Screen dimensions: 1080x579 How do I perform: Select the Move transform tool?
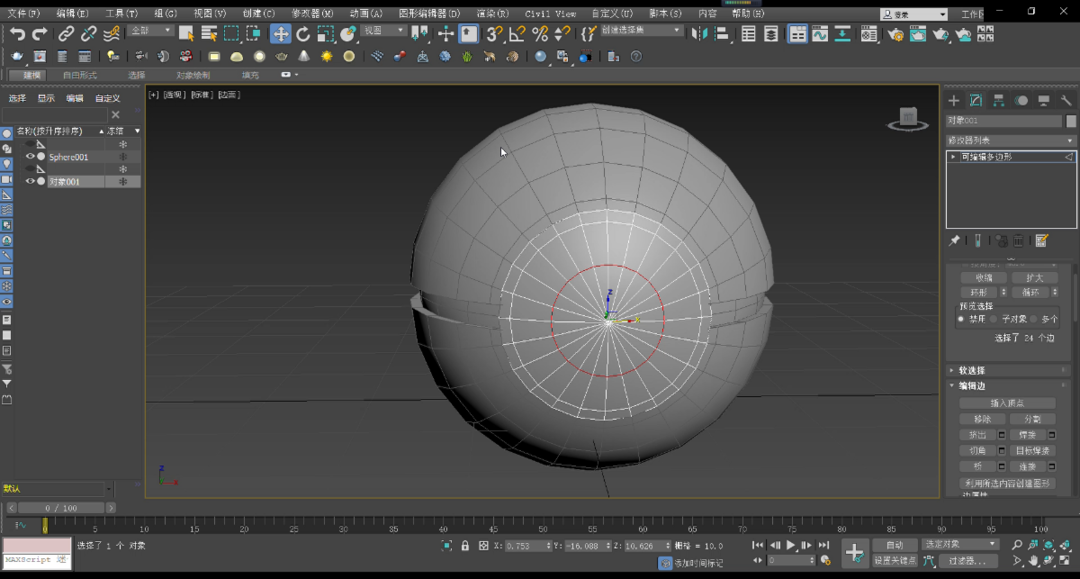281,34
